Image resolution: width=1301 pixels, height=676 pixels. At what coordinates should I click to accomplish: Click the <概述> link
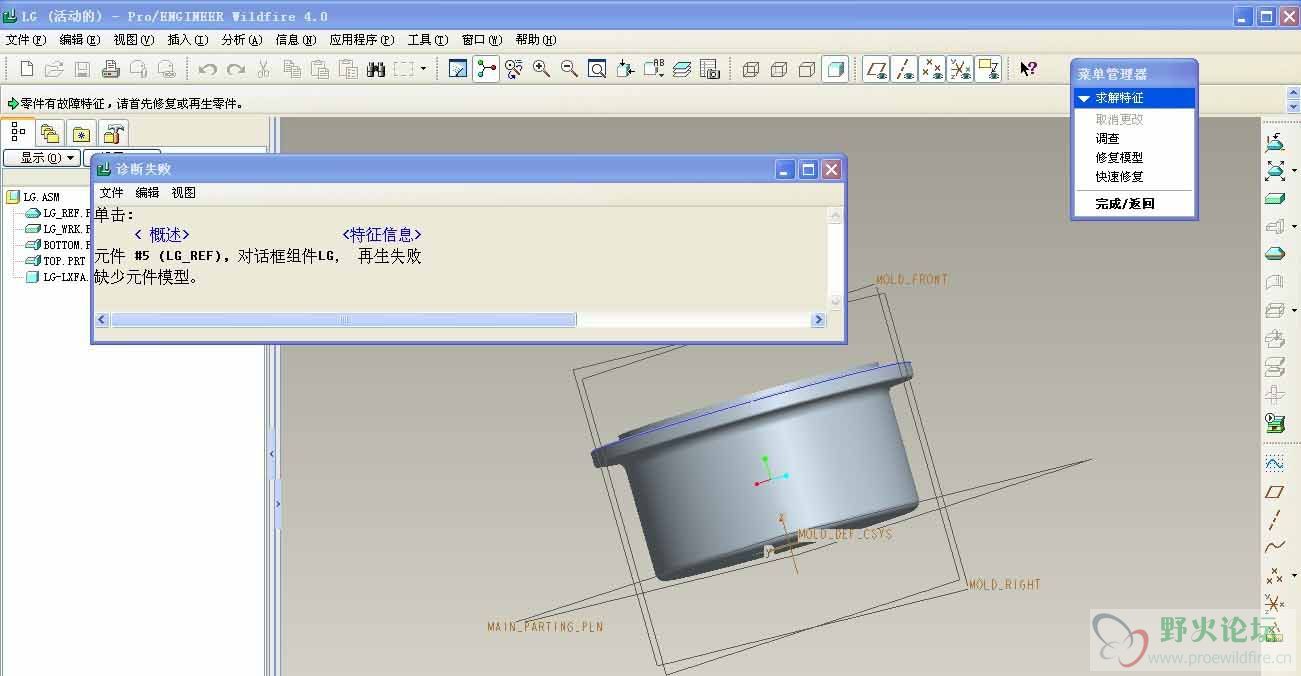[x=161, y=234]
